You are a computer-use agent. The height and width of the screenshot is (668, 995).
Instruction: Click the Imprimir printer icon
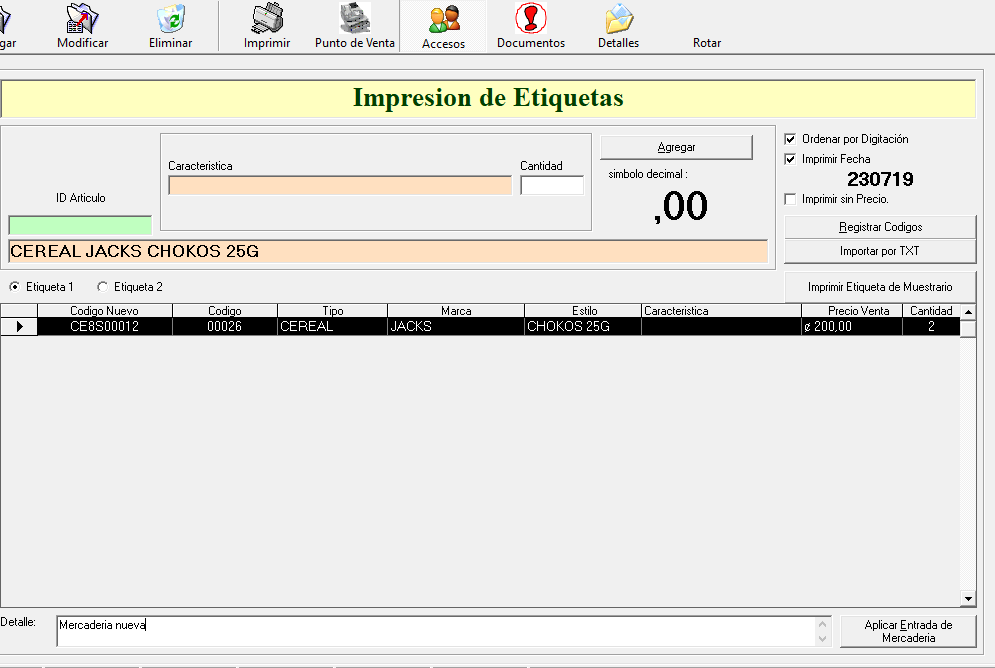coord(267,20)
